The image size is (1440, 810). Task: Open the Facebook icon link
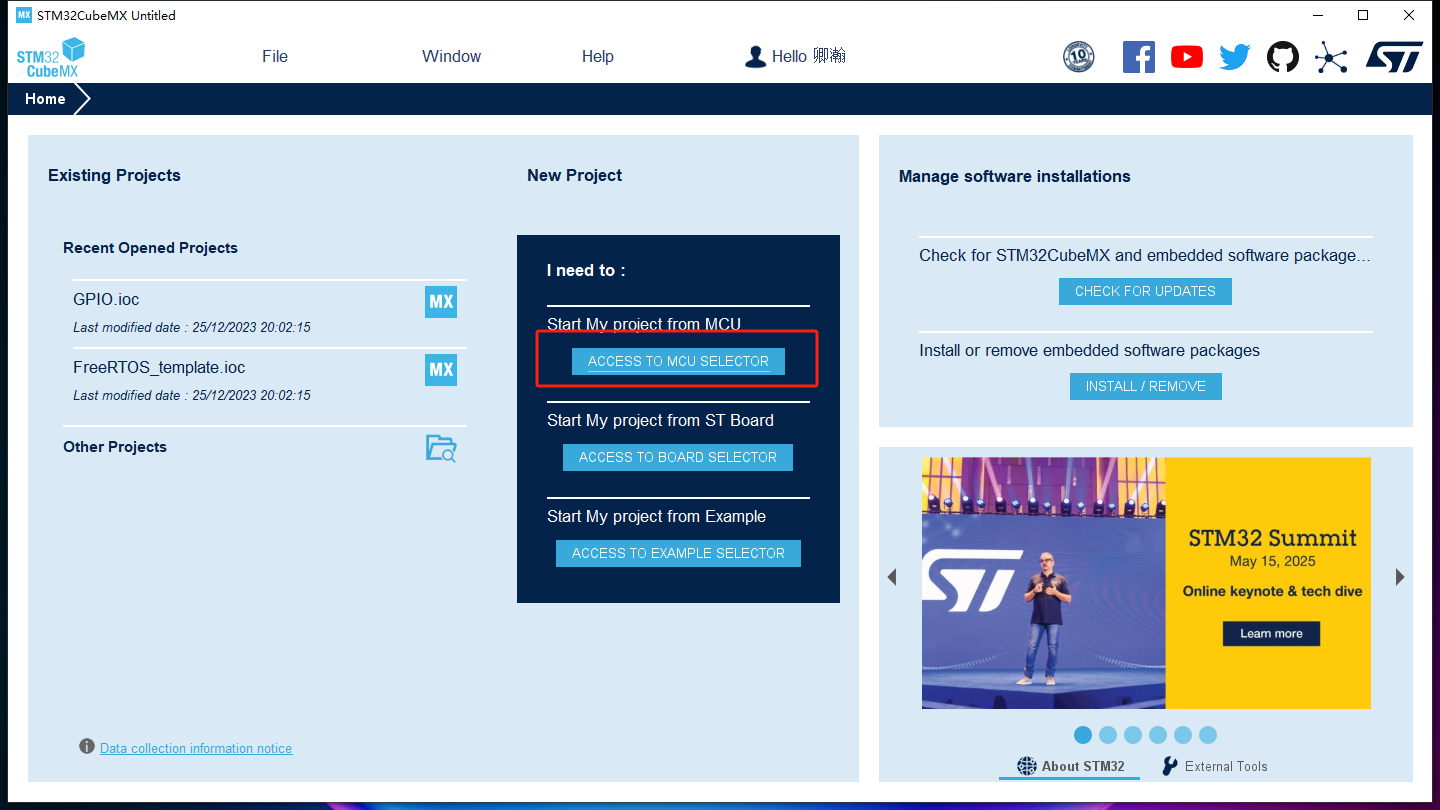(x=1138, y=57)
